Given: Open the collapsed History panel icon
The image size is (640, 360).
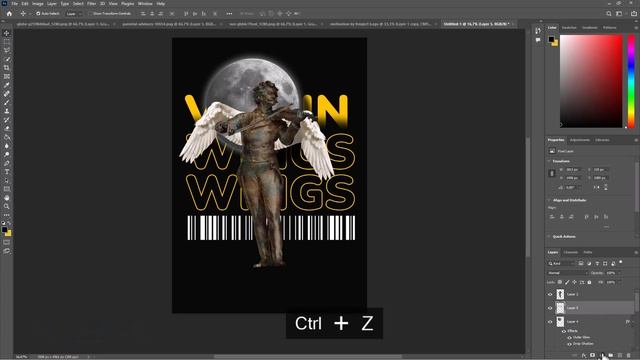Looking at the screenshot, I should [538, 31].
